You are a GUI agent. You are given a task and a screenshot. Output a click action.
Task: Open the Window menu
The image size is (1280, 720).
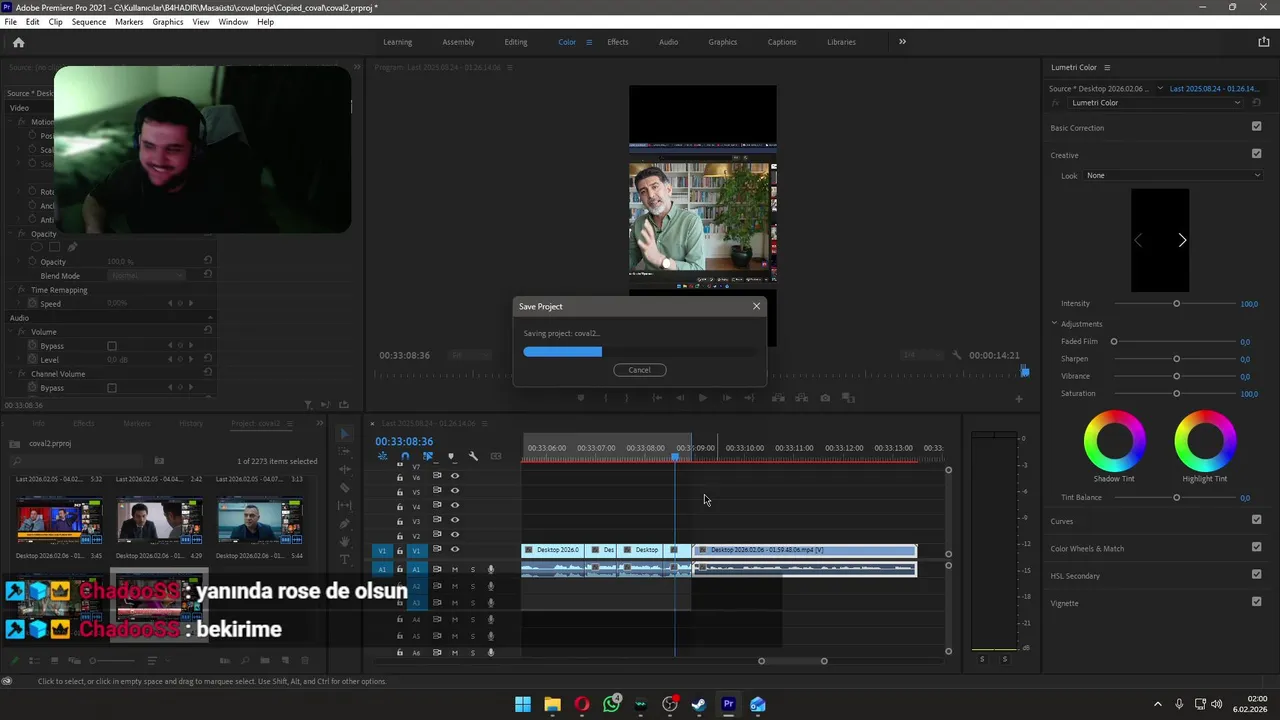pos(233,22)
